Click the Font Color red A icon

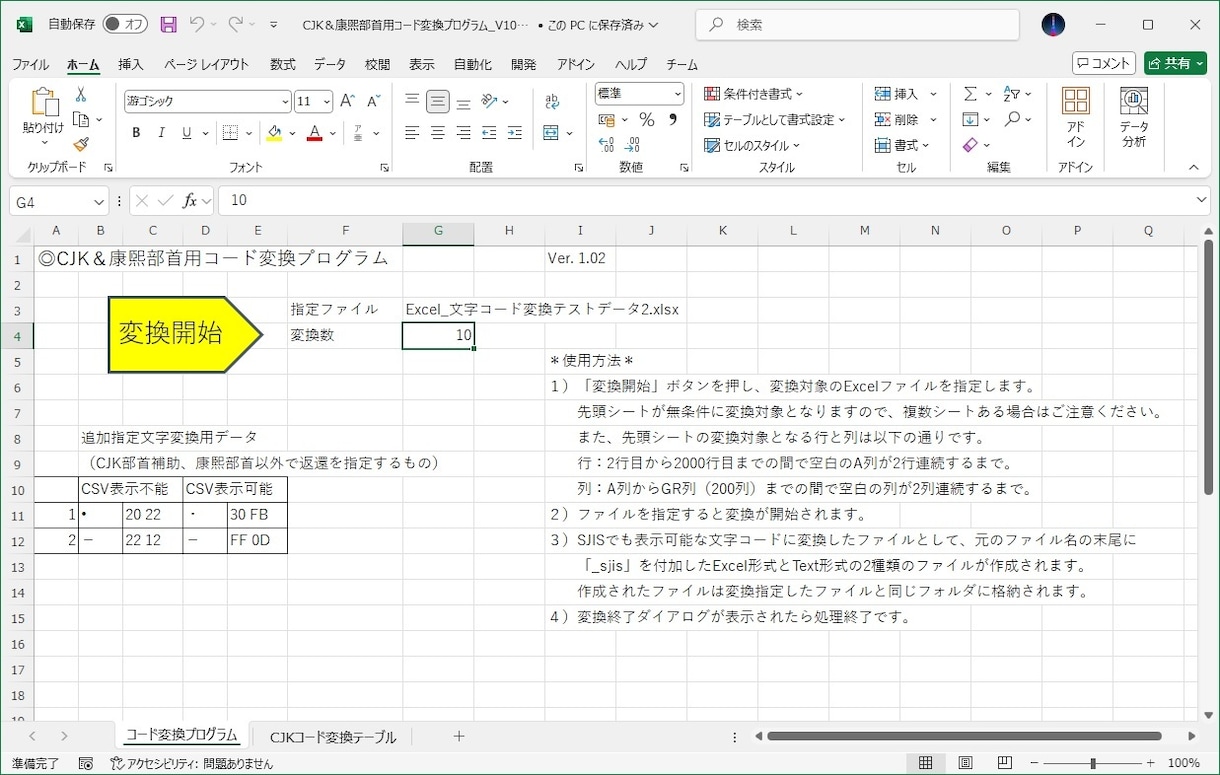click(x=315, y=133)
